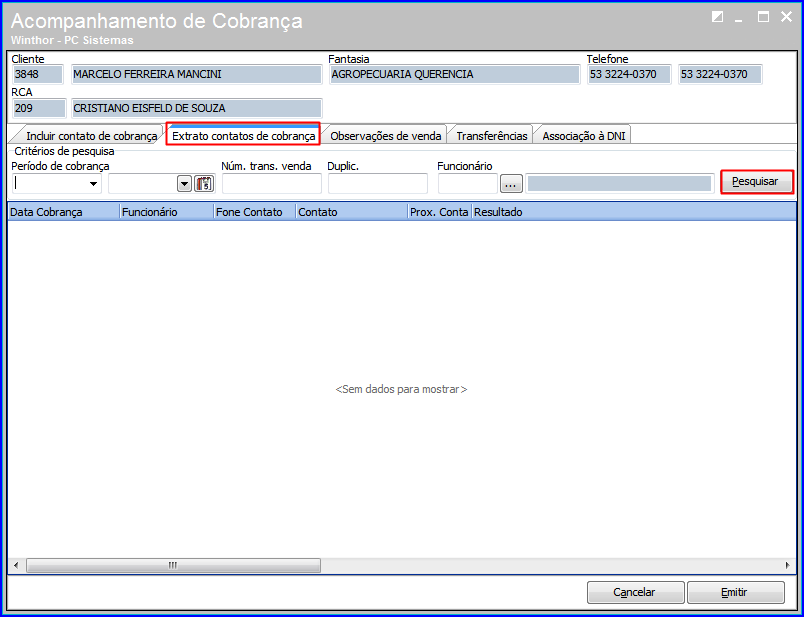Expand the second Período de cobrança date dropdown
The height and width of the screenshot is (617, 804).
click(x=184, y=184)
